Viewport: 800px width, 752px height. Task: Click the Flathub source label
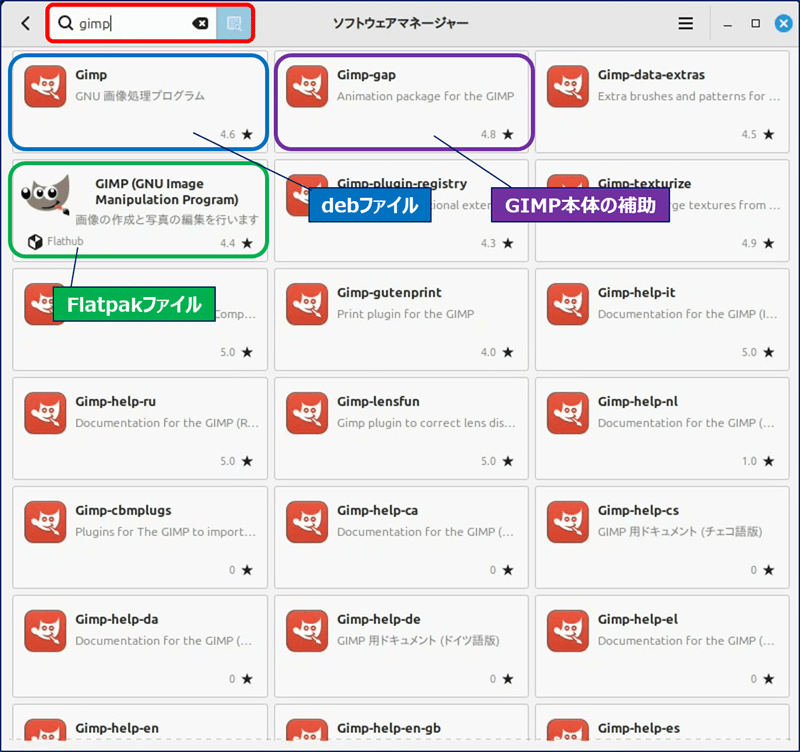point(65,241)
